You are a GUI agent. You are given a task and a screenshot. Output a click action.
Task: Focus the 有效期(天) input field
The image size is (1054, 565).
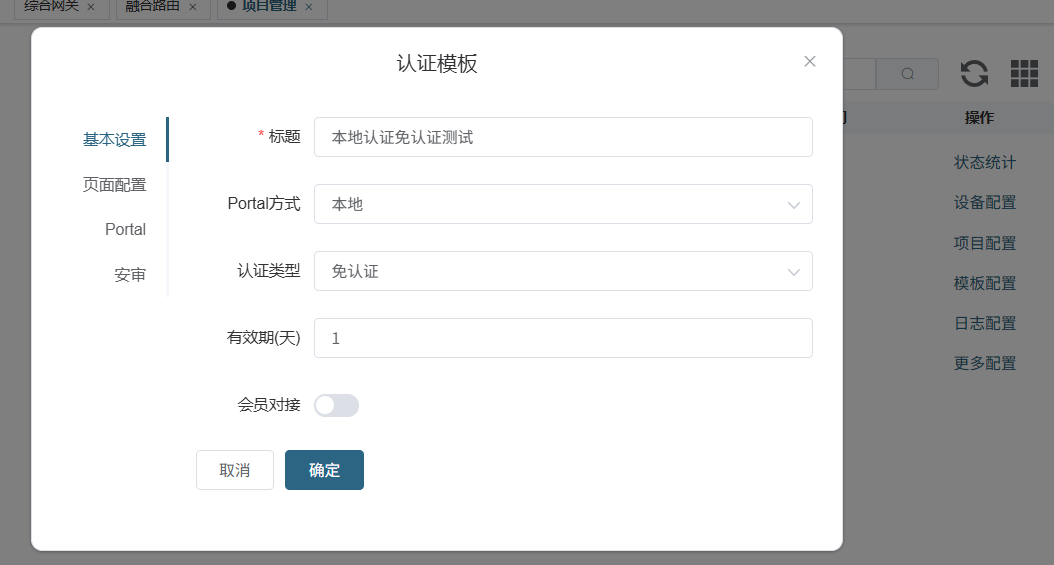click(563, 338)
